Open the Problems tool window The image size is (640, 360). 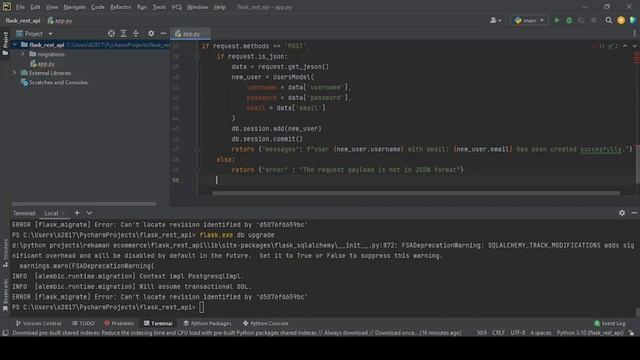pyautogui.click(x=119, y=323)
